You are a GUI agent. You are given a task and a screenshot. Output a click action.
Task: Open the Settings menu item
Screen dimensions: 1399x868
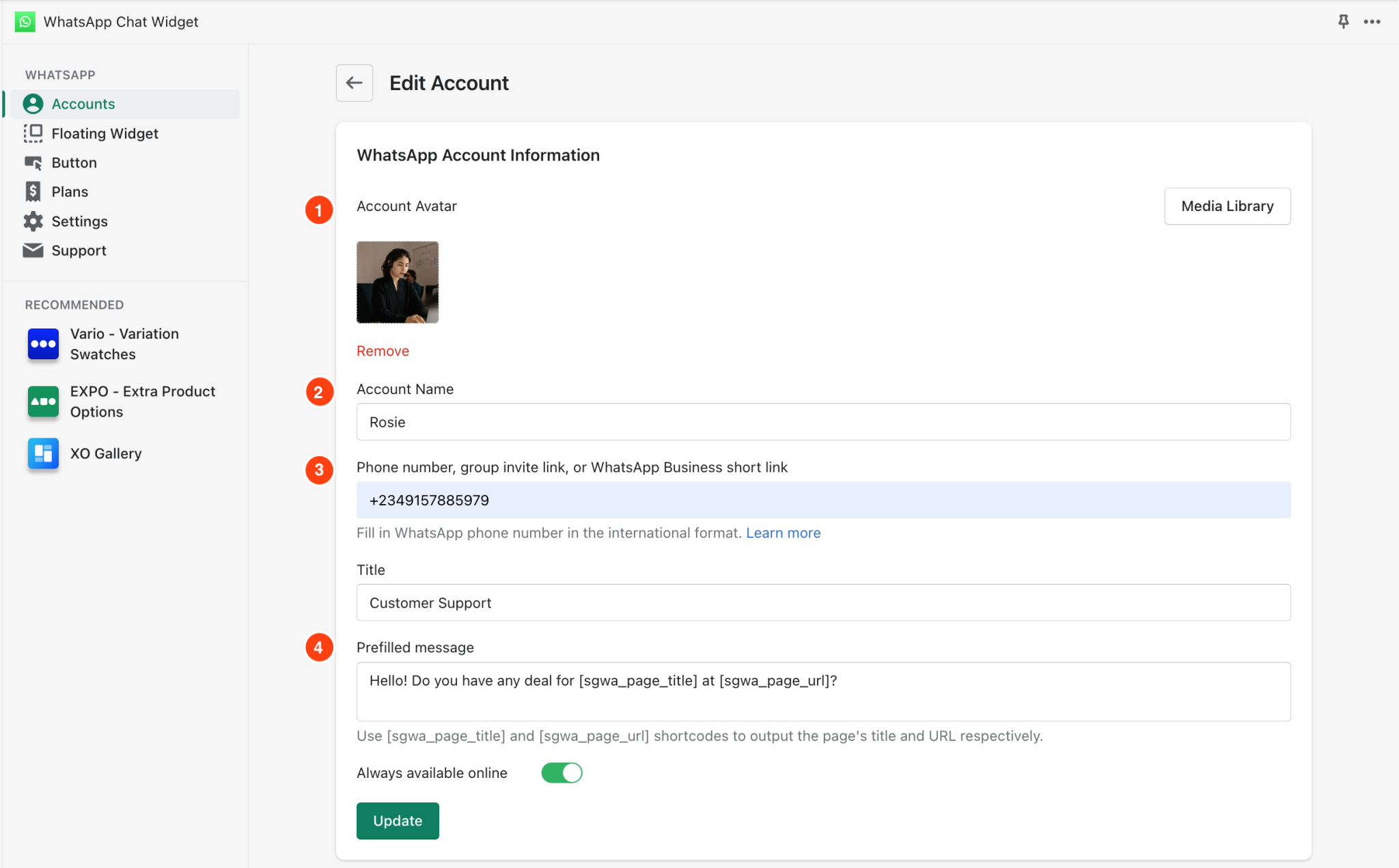124,221
